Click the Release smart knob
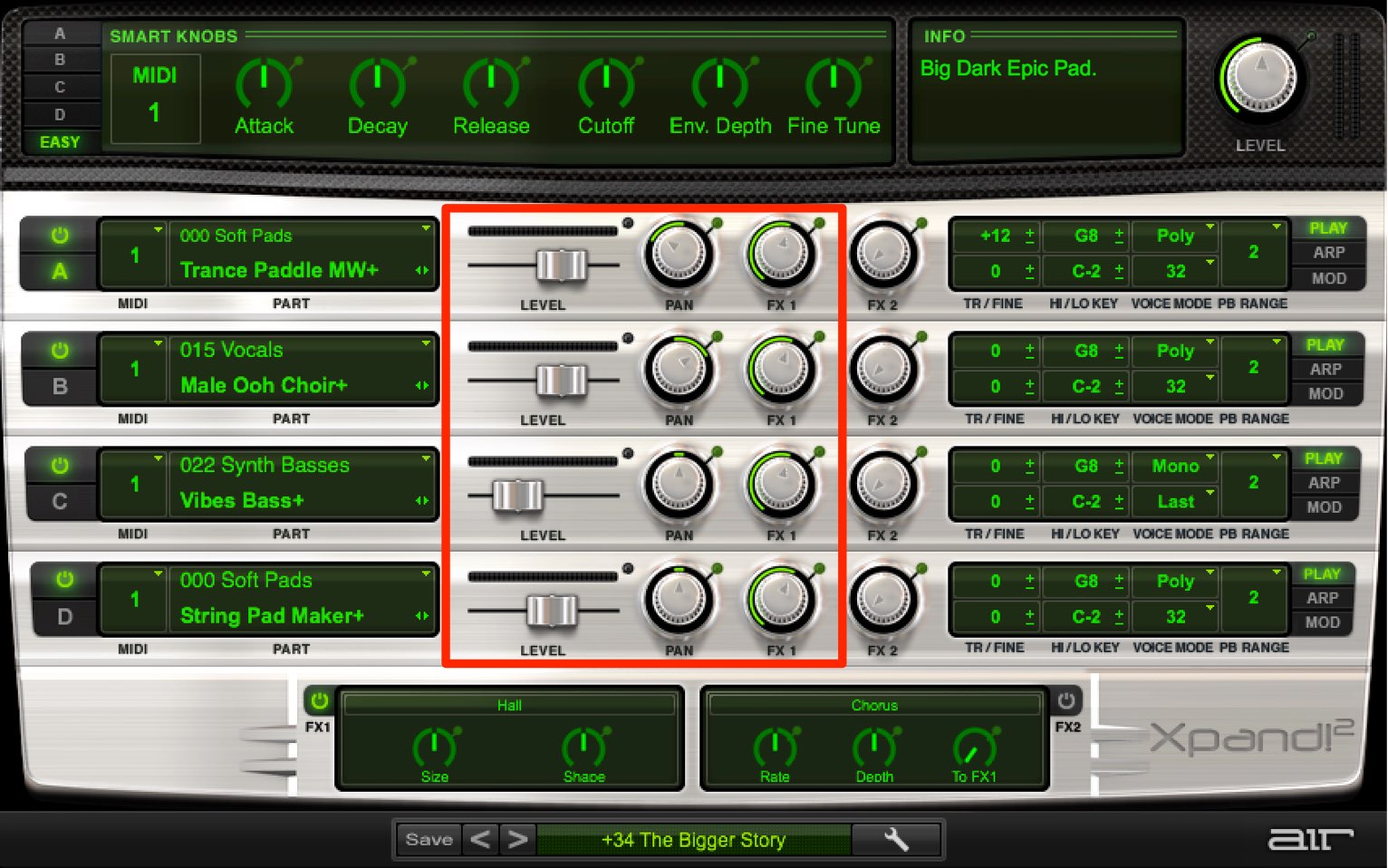The image size is (1388, 868). 491,83
